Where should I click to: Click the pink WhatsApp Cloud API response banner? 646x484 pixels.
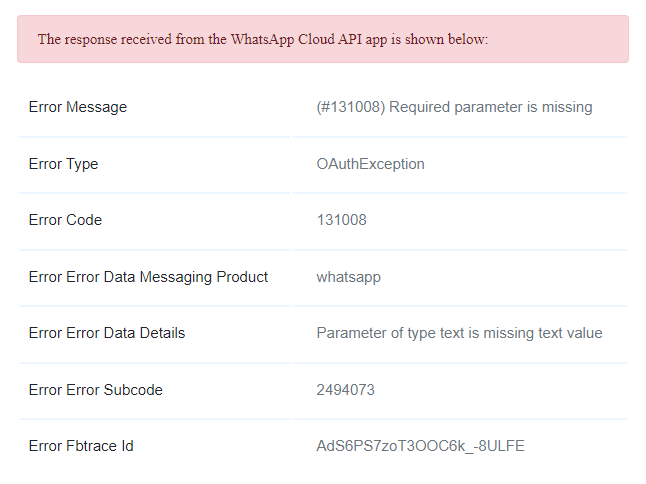[x=323, y=39]
